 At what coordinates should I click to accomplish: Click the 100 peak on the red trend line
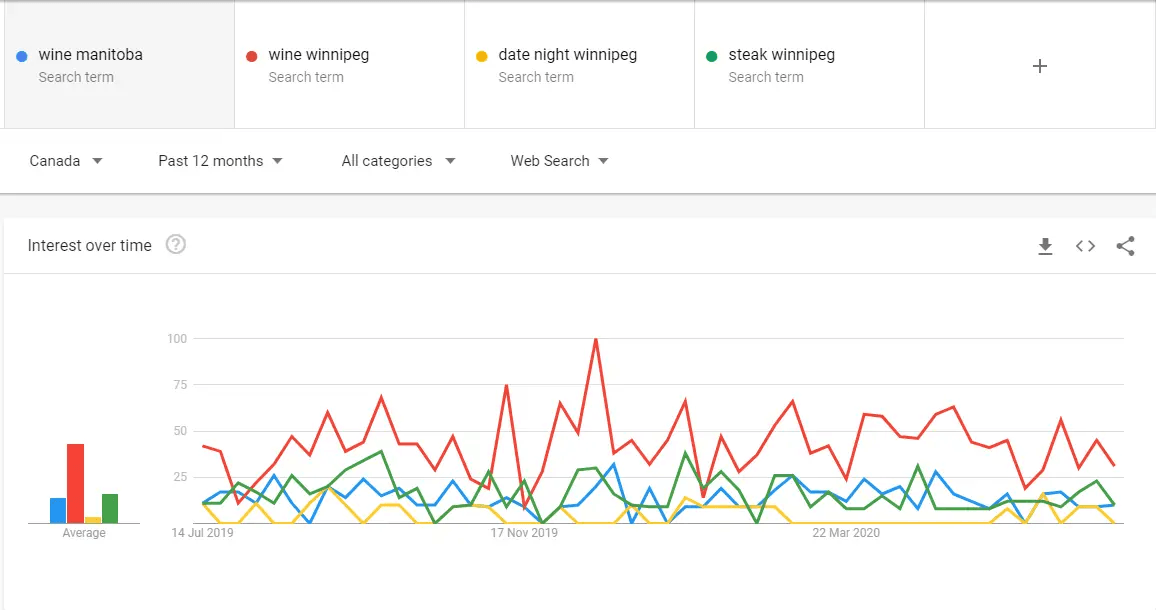tap(594, 340)
